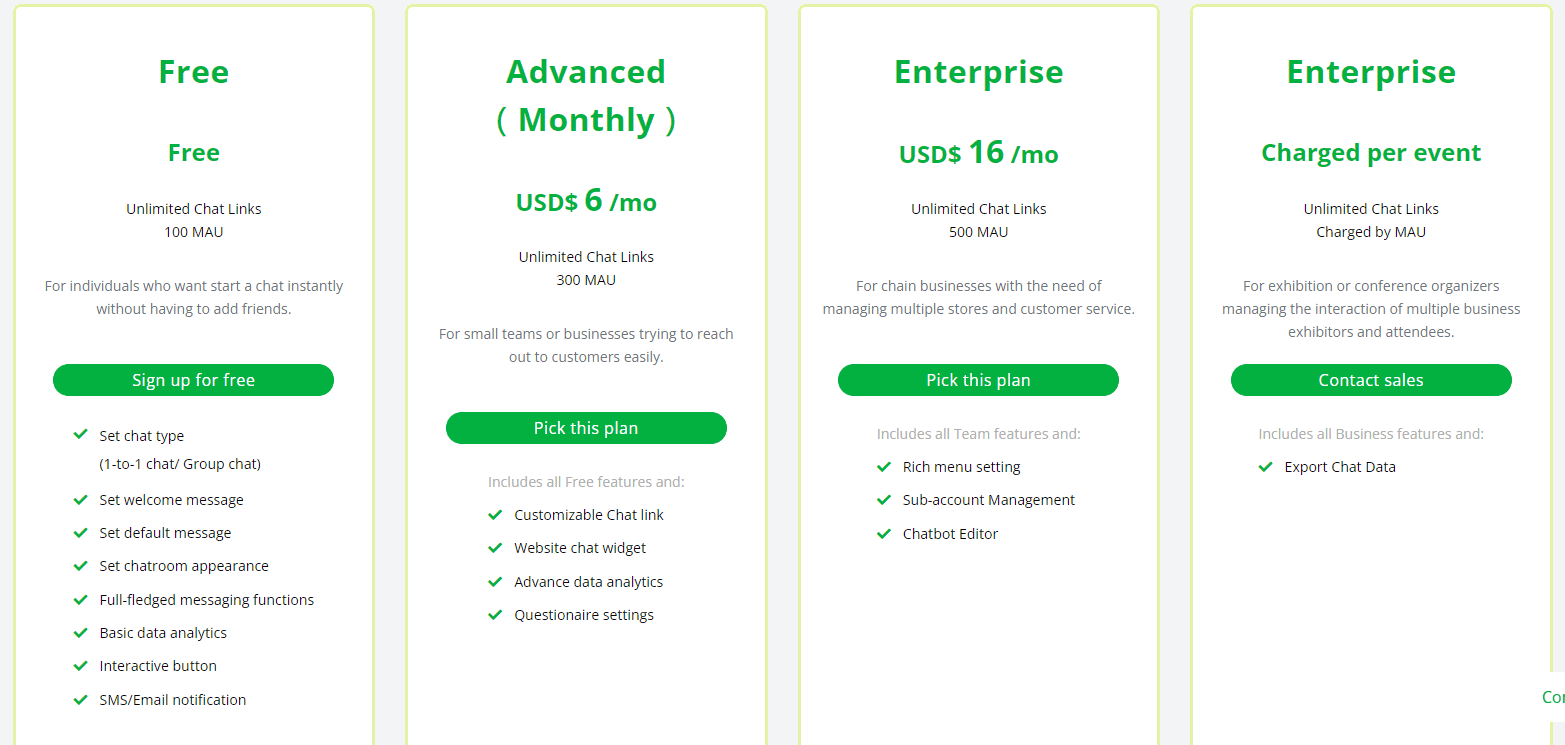Click the checkmark next to Rich menu setting
1565x745 pixels.
(x=884, y=466)
